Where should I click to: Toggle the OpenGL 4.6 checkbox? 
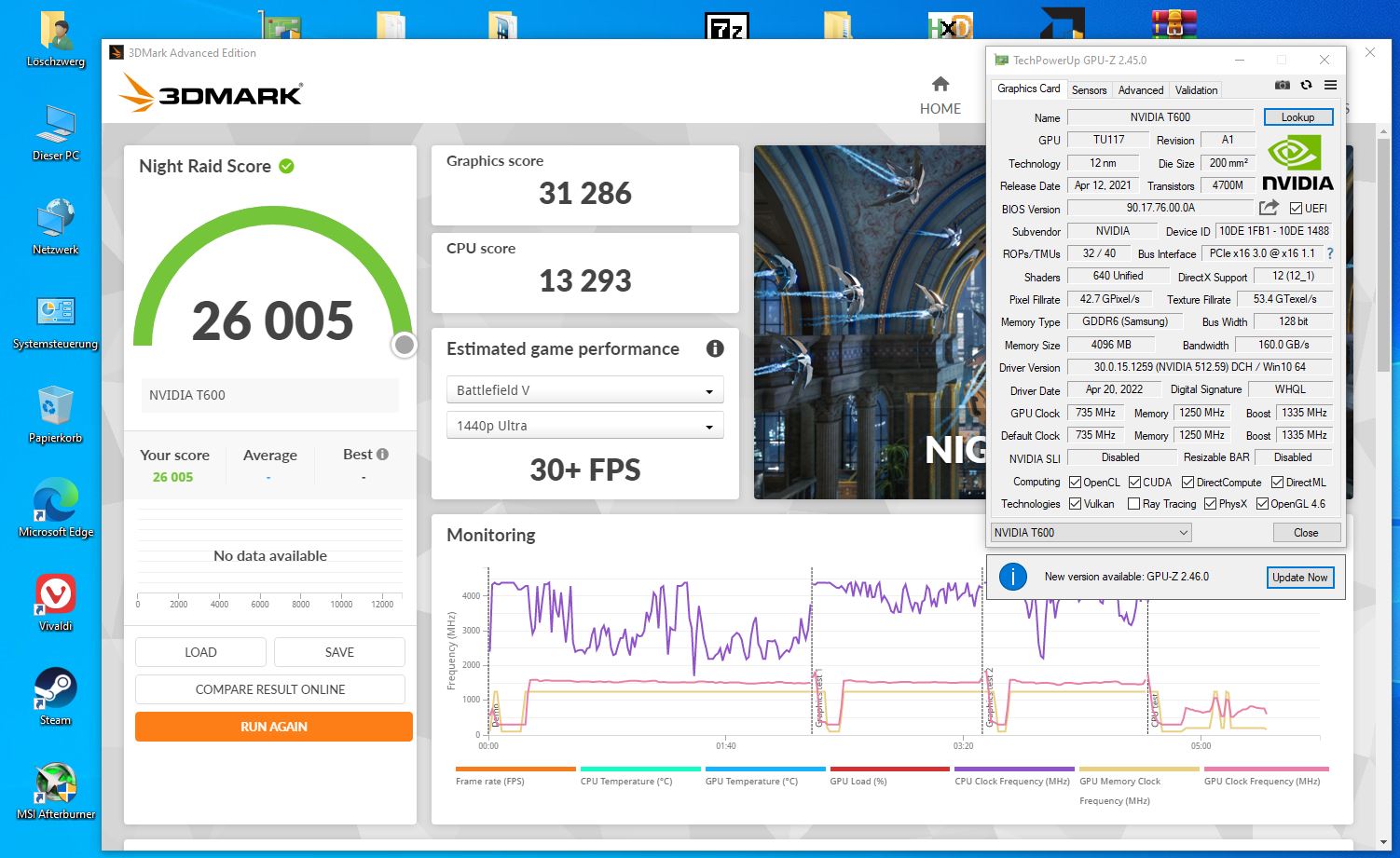[x=1262, y=504]
